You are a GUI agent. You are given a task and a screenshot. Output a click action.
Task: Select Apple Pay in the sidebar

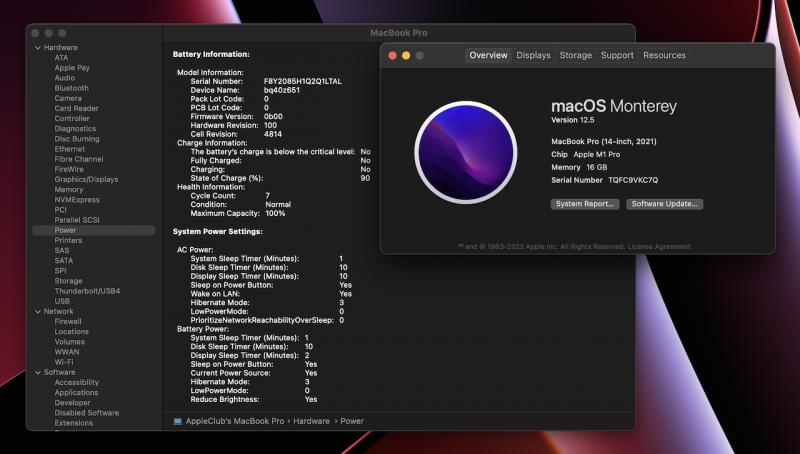click(x=72, y=68)
